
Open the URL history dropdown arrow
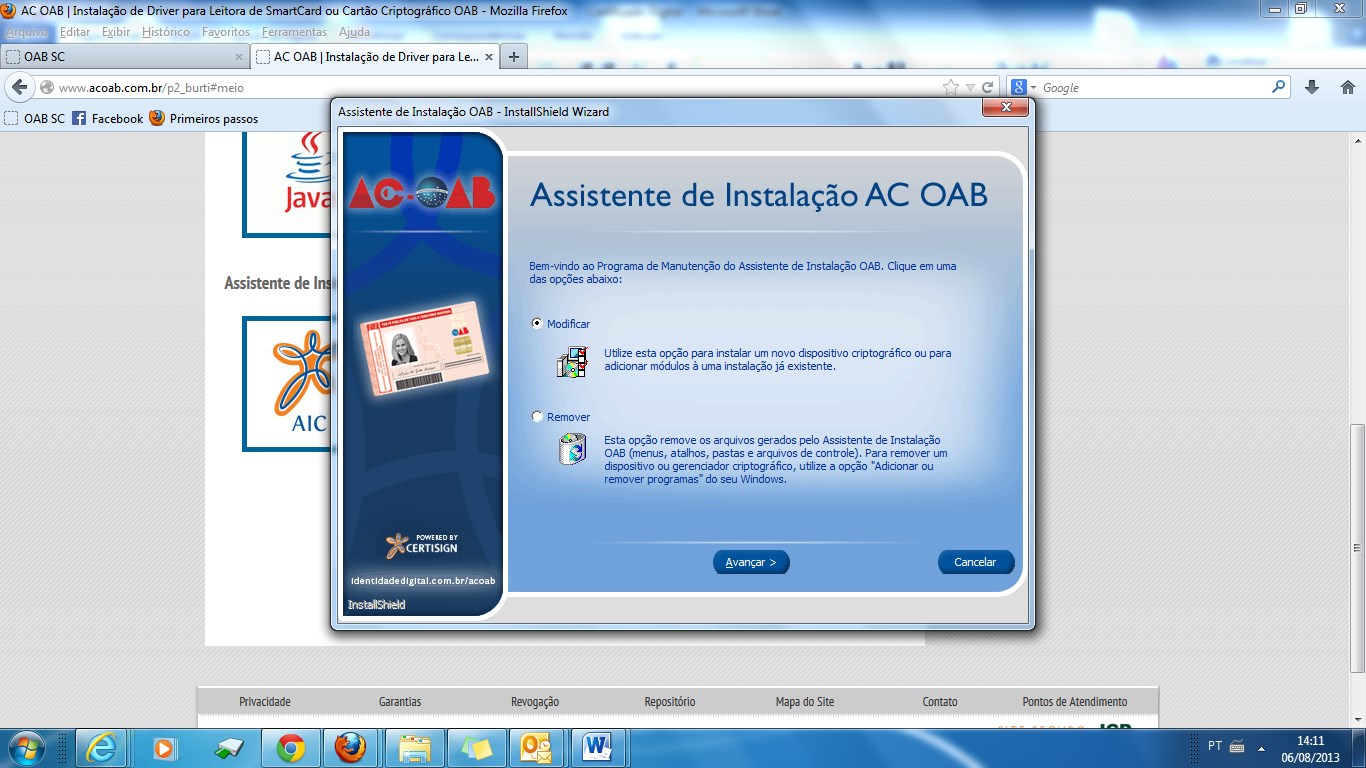coord(970,88)
